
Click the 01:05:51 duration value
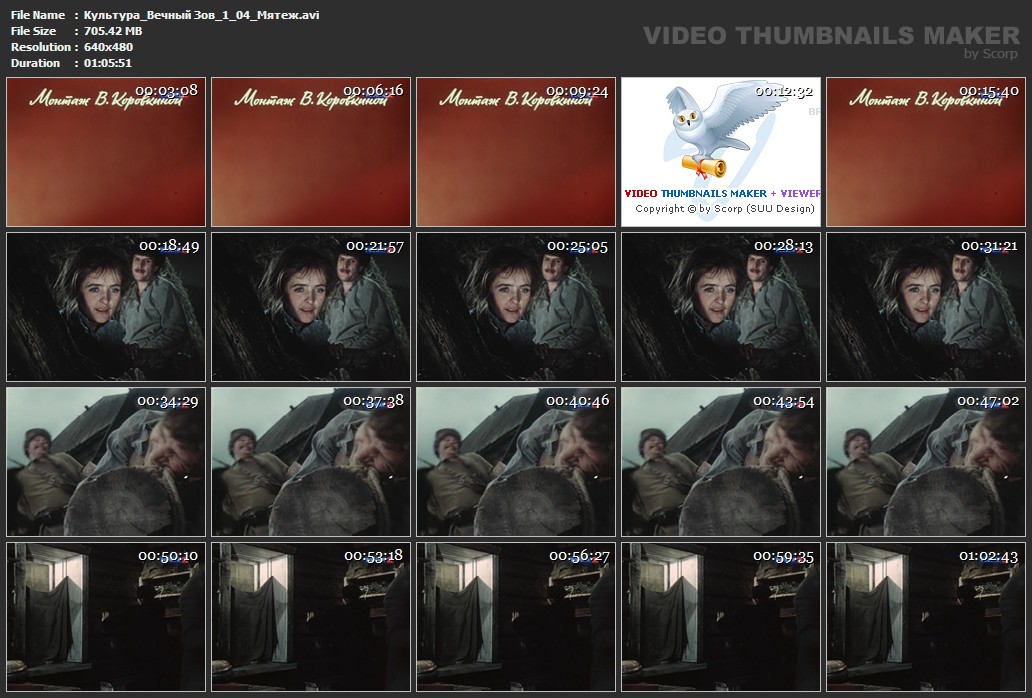[x=108, y=63]
